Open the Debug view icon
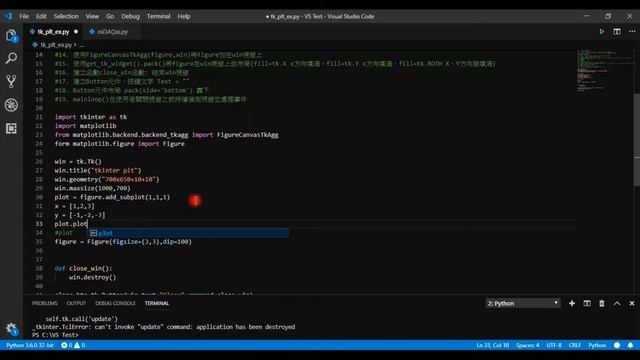Screen dimensions: 640x360 coord(11,105)
